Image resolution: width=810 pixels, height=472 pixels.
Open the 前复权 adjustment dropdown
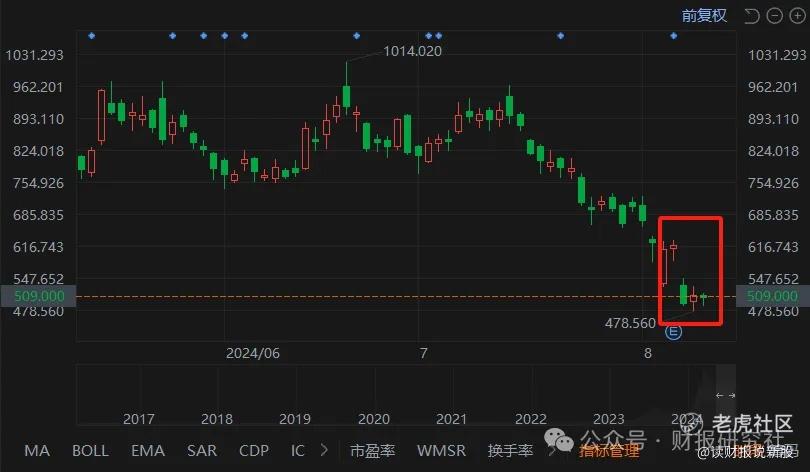click(x=704, y=15)
